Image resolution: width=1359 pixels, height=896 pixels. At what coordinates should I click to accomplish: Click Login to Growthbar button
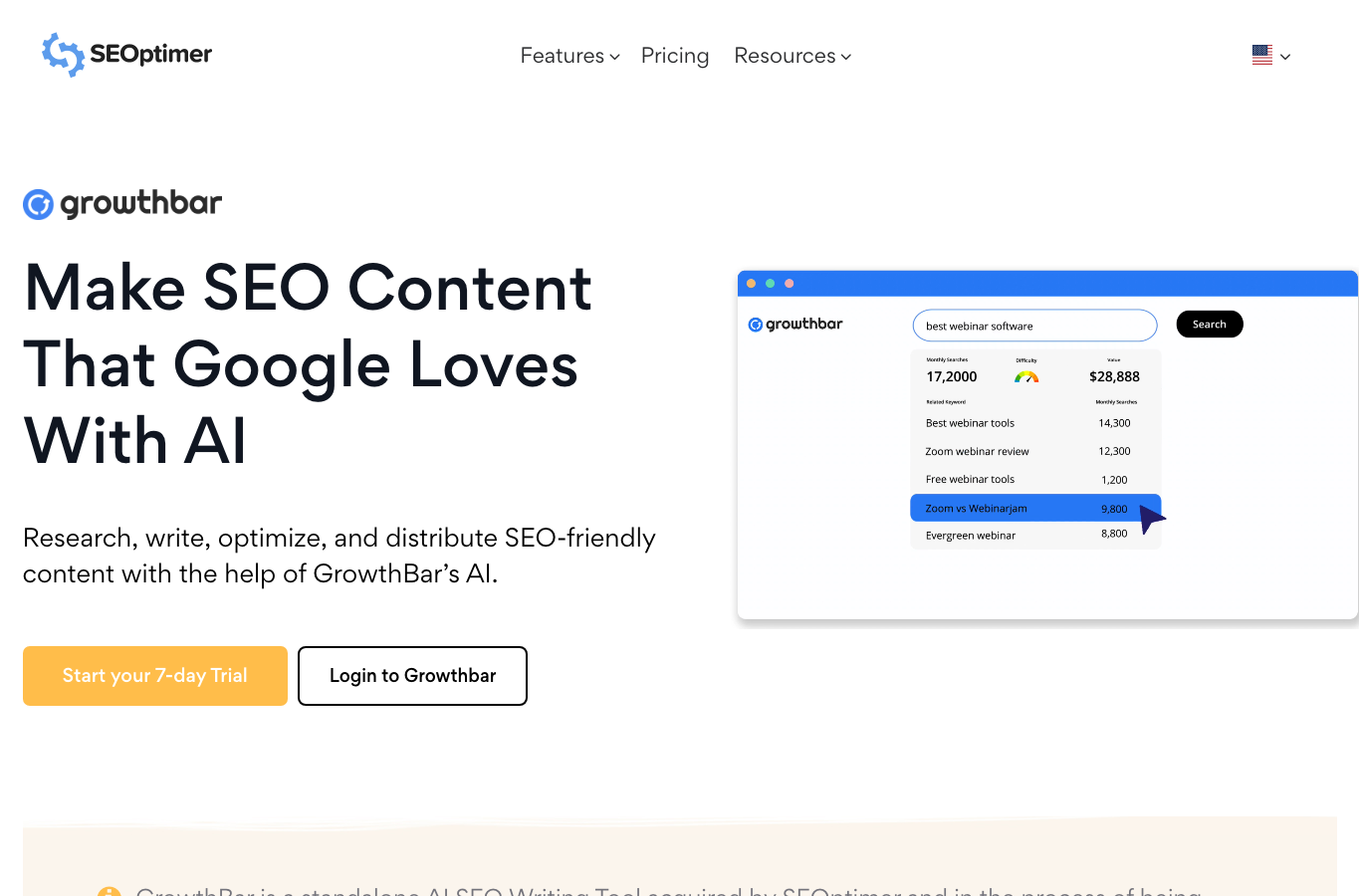[412, 676]
